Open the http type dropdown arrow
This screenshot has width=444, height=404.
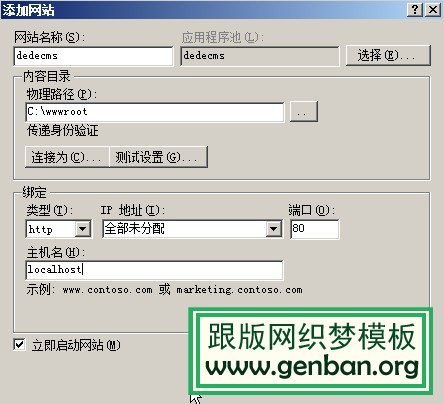coord(83,229)
